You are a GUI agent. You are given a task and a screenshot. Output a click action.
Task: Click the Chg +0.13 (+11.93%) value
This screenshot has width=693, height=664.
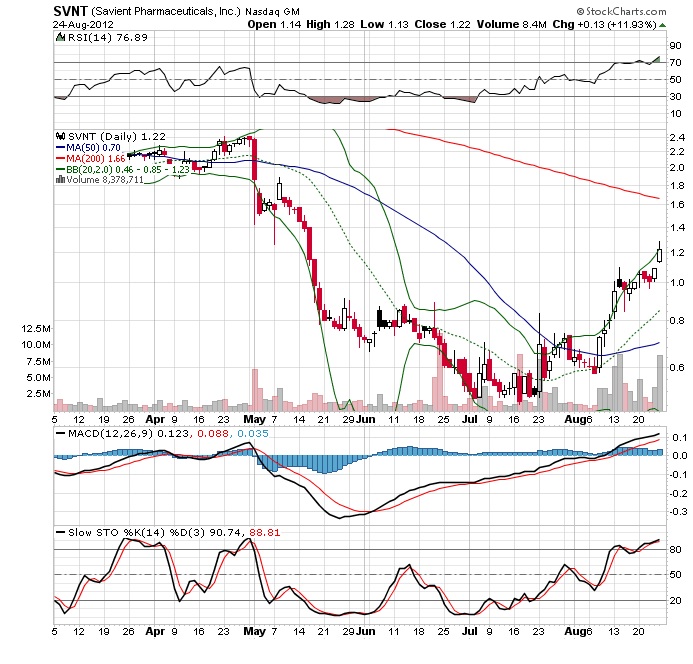604,24
